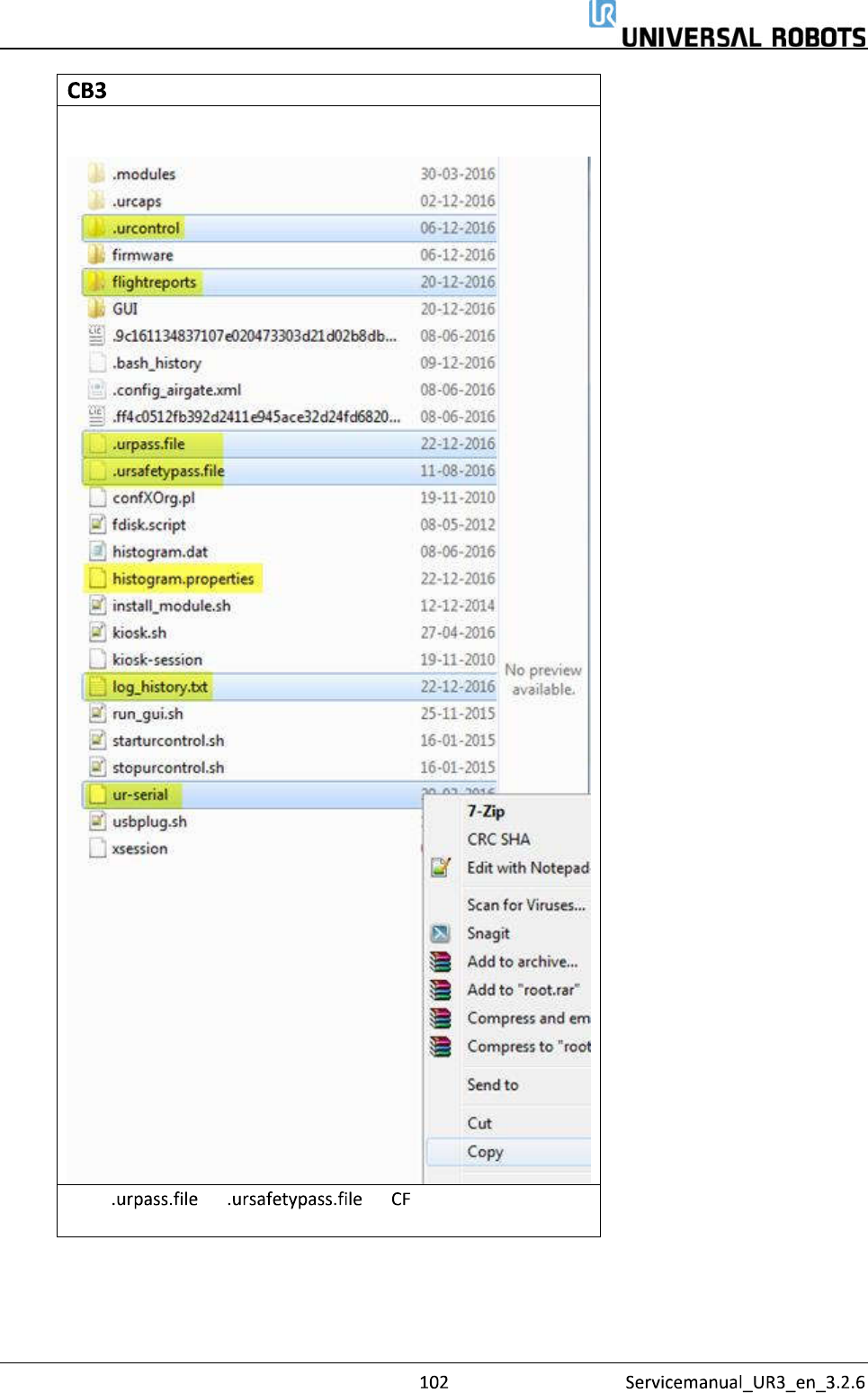The image size is (868, 1393).
Task: Click the .bash_history file icon
Action: point(97,363)
